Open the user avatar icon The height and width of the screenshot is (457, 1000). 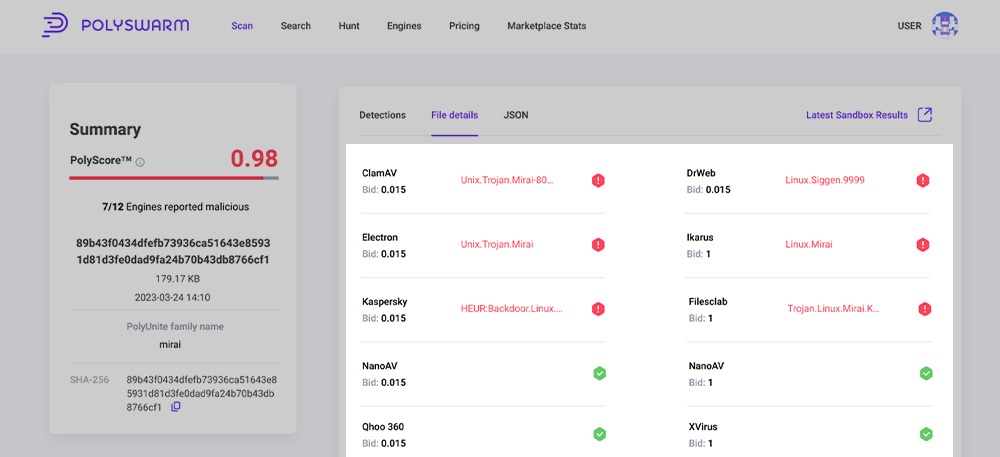[944, 26]
